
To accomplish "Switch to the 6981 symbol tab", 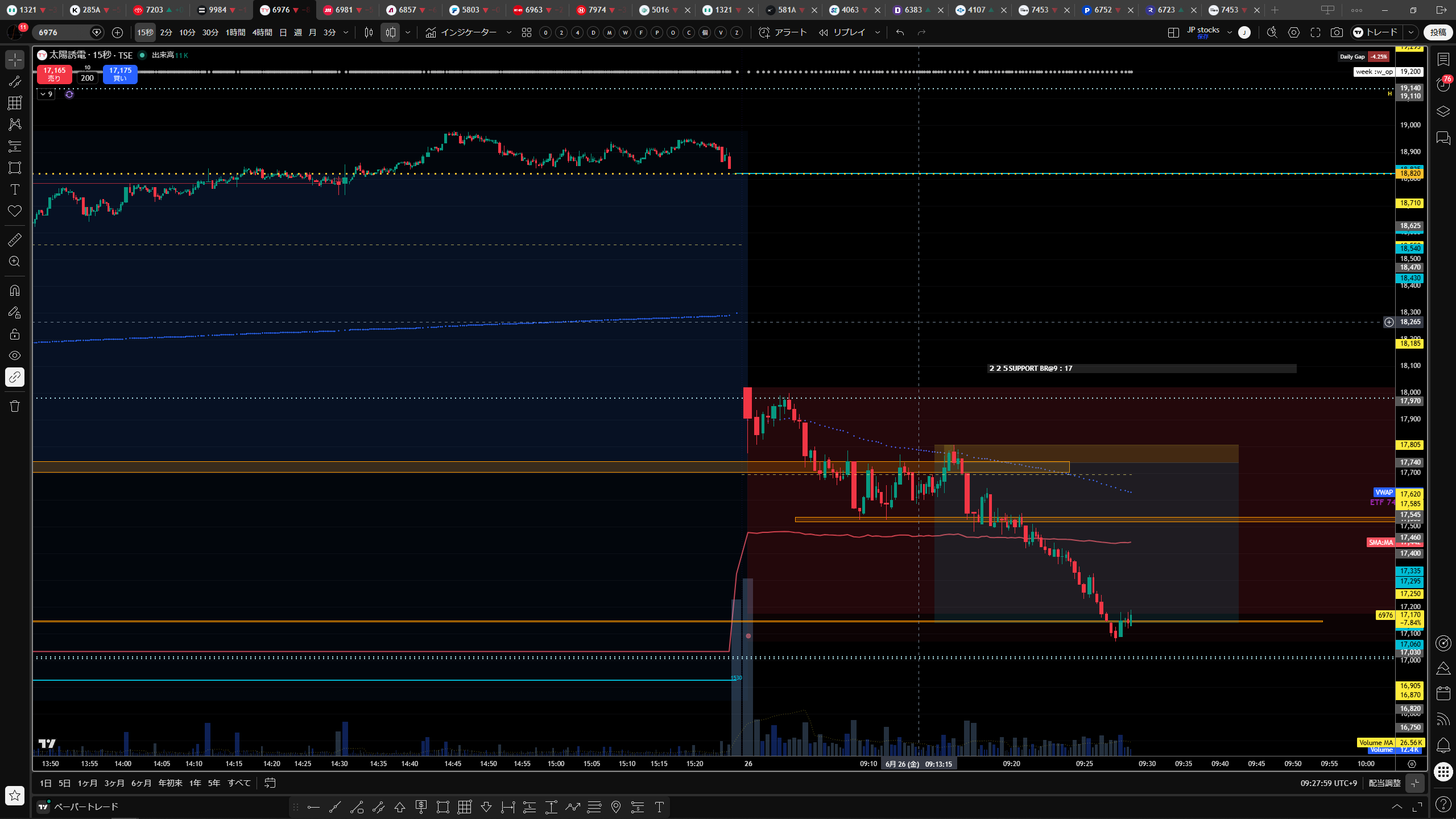I will 344,10.
